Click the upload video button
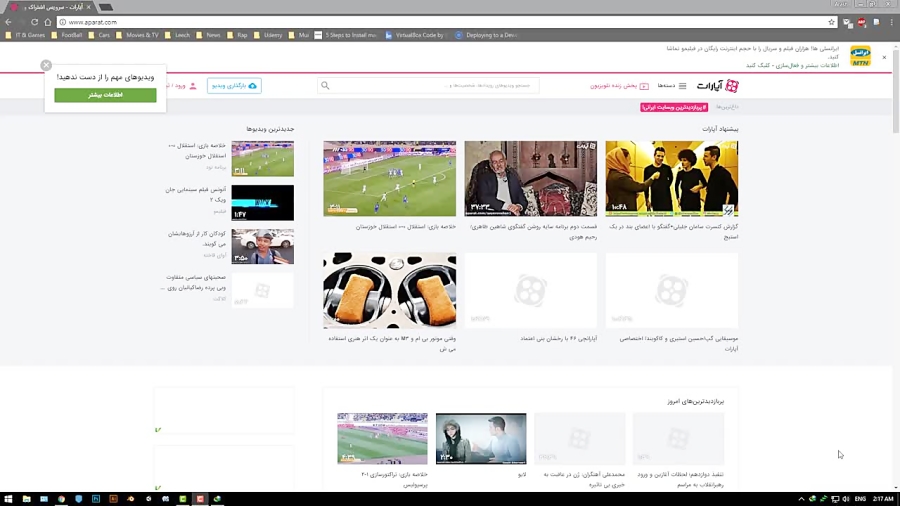 click(x=234, y=86)
